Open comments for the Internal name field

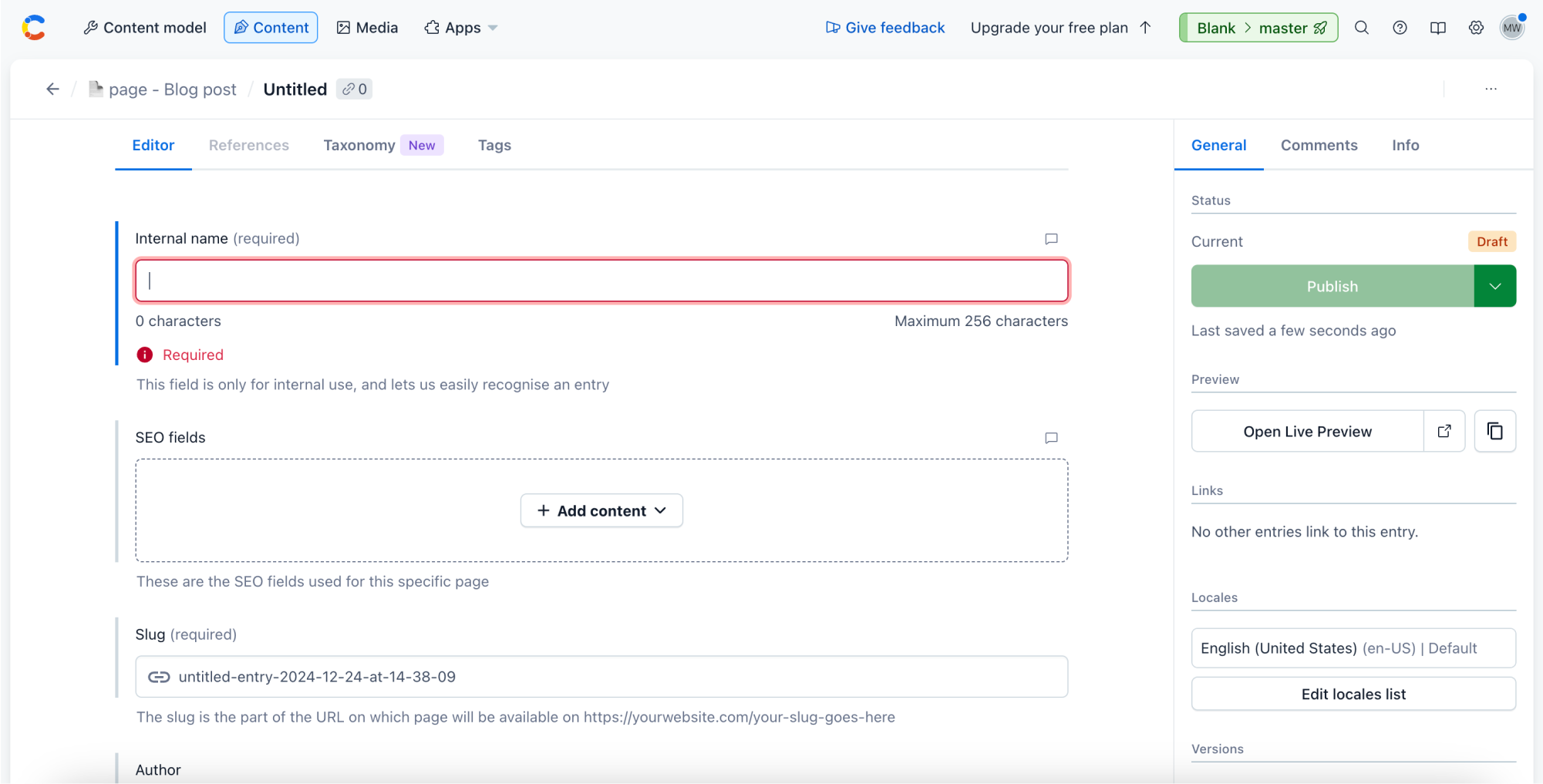(1051, 239)
